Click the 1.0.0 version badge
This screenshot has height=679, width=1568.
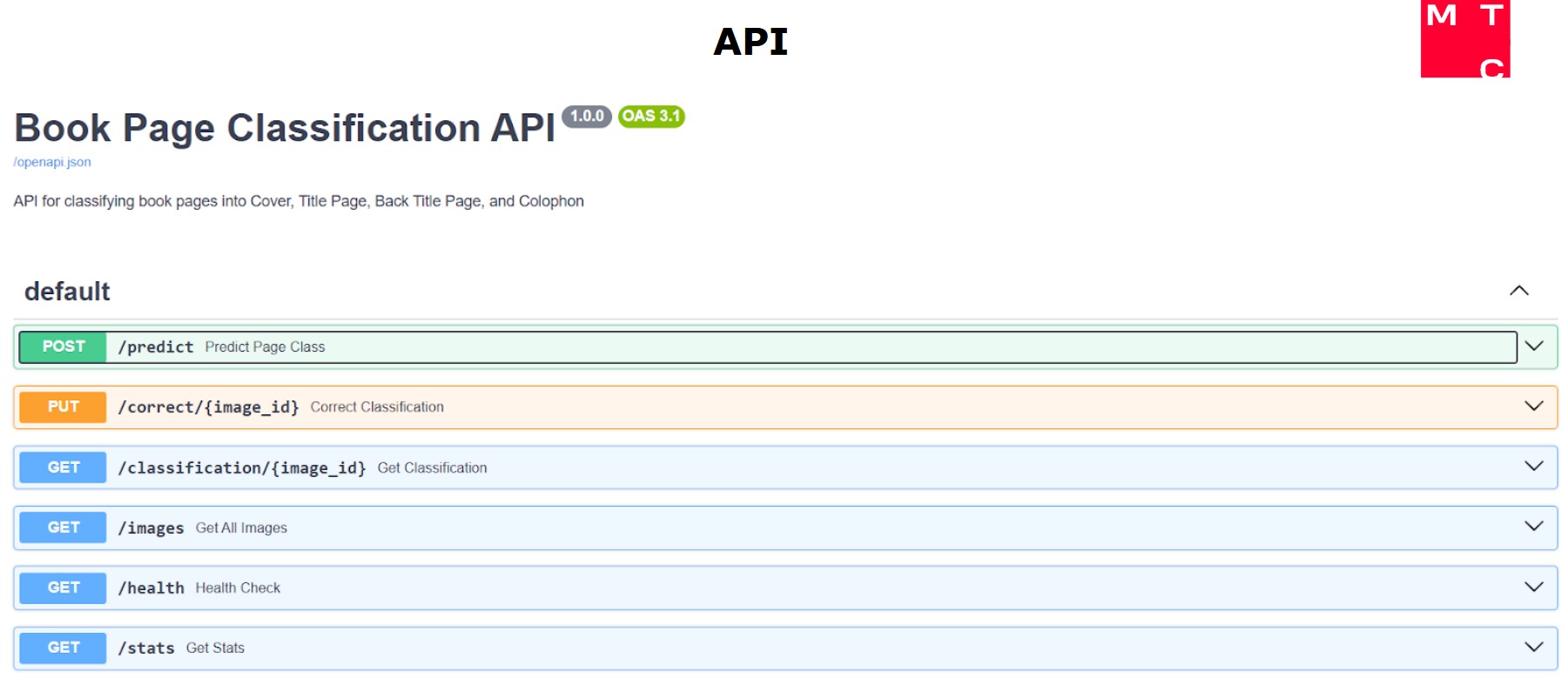click(587, 117)
